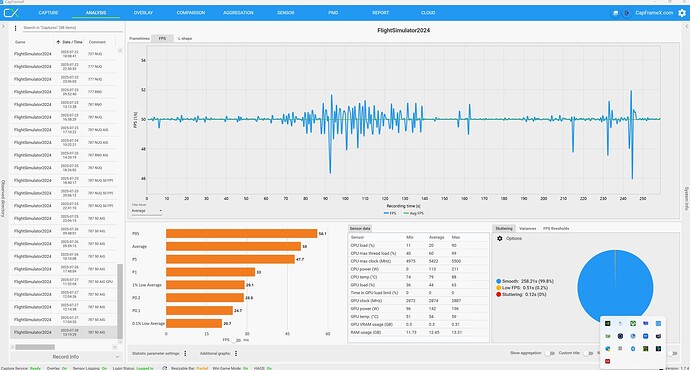The image size is (690, 370).
Task: Click the refresh icon in status bar
Action: tap(165, 368)
